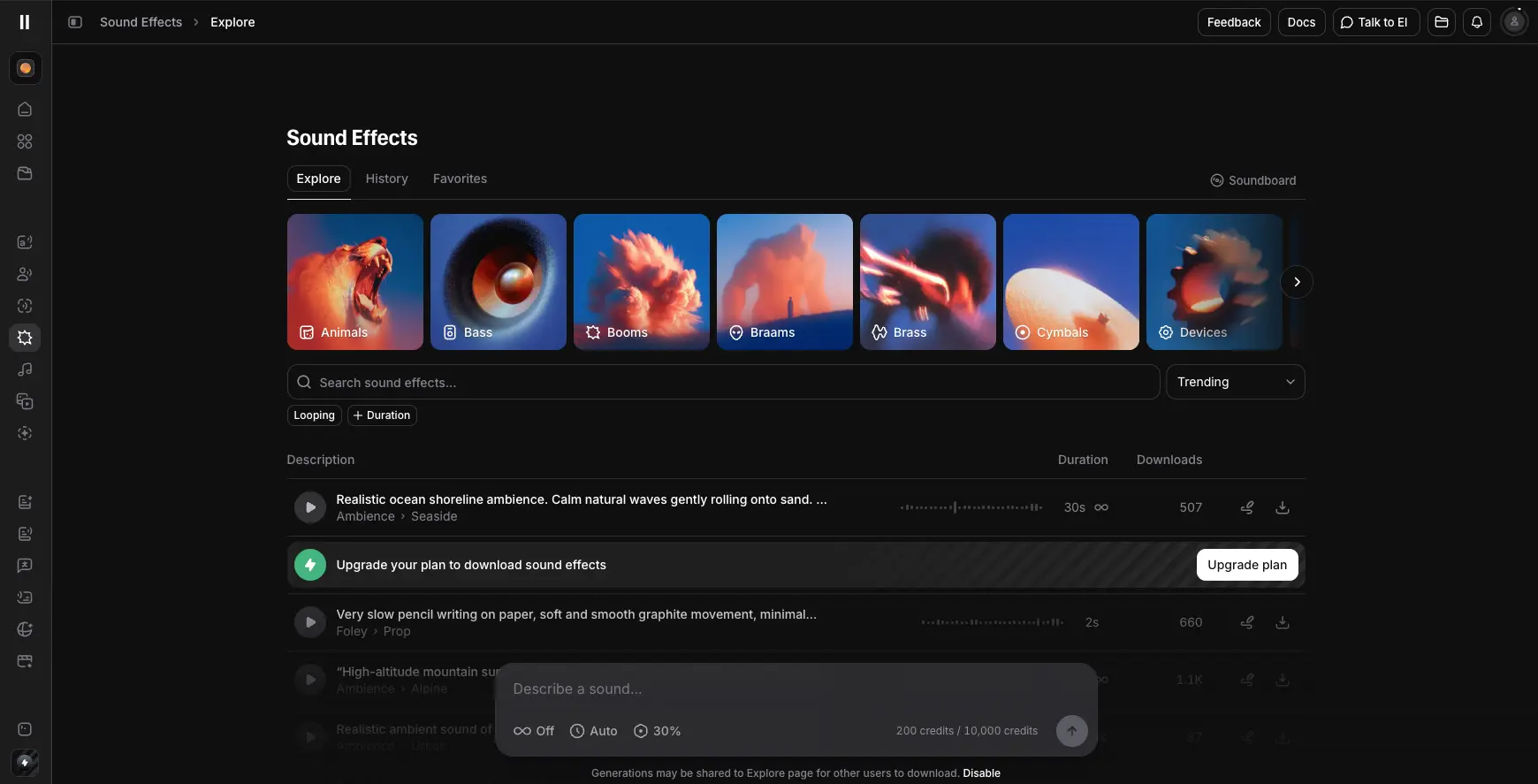Open the clapperboard-sparkle sidebar icon
The image size is (1538, 784).
(25, 661)
